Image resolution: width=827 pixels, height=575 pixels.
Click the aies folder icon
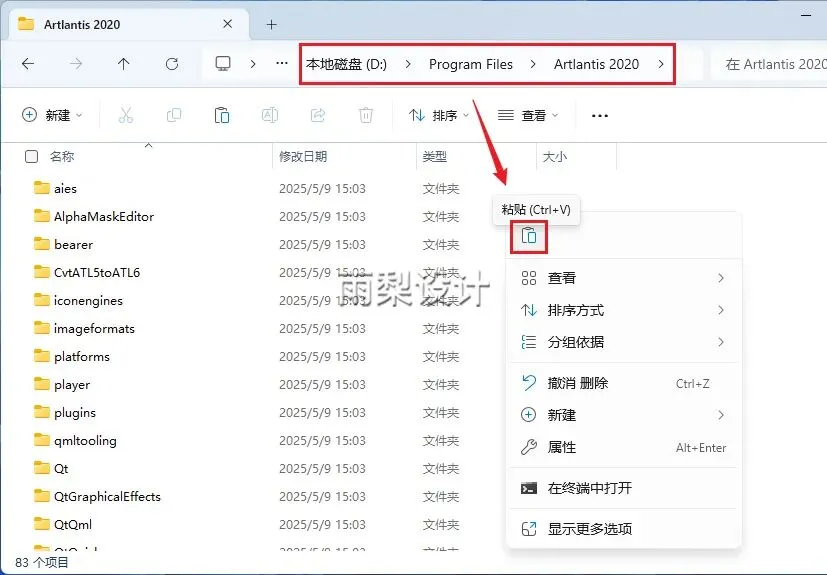click(x=42, y=188)
